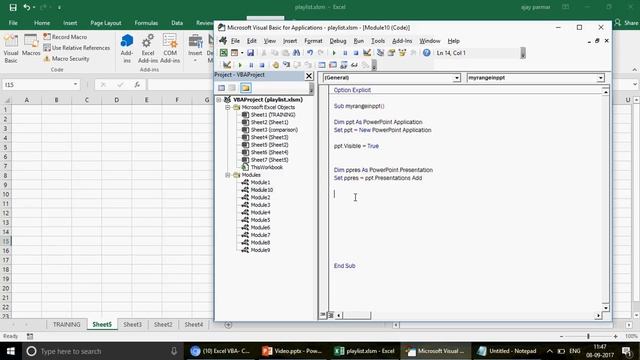Click Macro Security in Excel ribbon
This screenshot has width=640, height=360.
tap(66, 59)
